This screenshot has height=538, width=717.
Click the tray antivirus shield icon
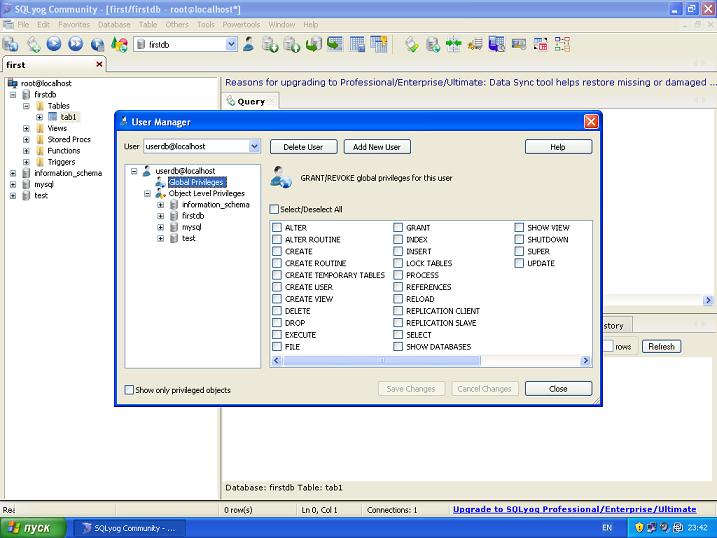pos(639,527)
